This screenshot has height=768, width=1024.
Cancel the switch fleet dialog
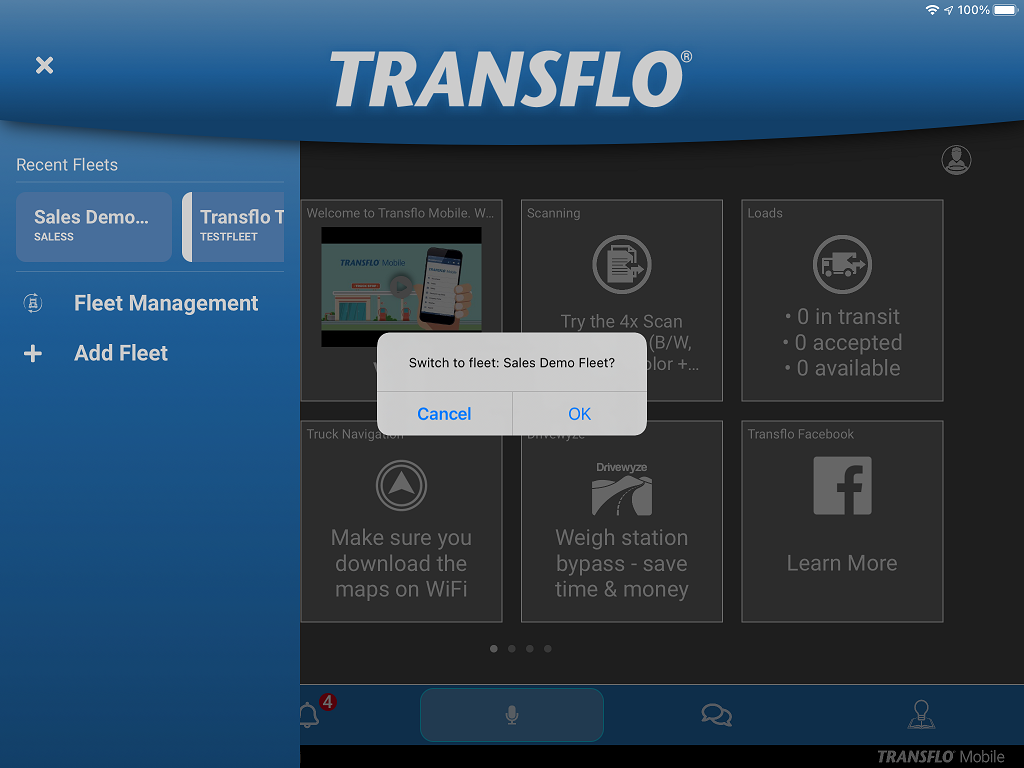[x=444, y=414]
